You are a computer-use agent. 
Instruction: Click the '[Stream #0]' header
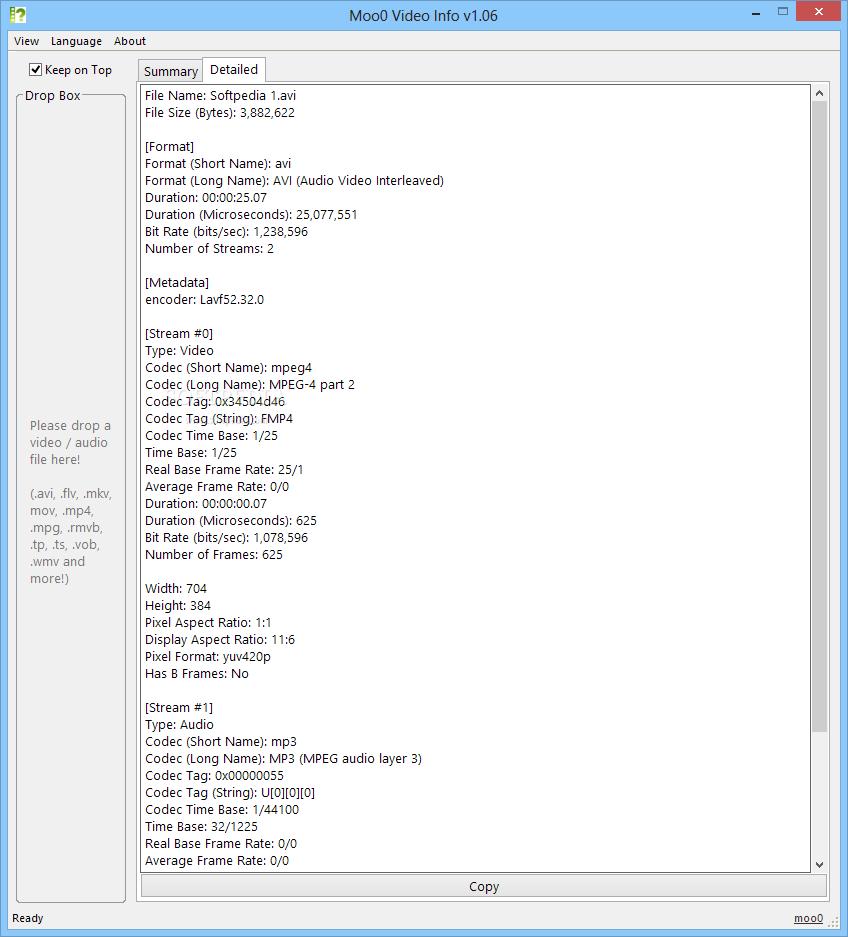pos(179,333)
